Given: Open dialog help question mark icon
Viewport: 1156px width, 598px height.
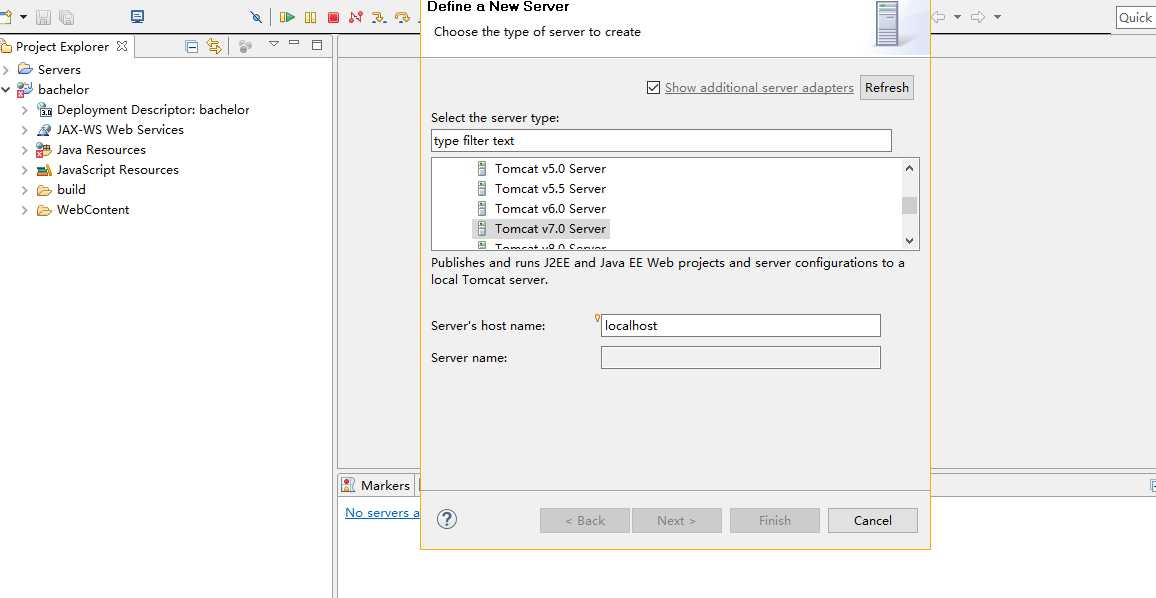Looking at the screenshot, I should tap(447, 519).
